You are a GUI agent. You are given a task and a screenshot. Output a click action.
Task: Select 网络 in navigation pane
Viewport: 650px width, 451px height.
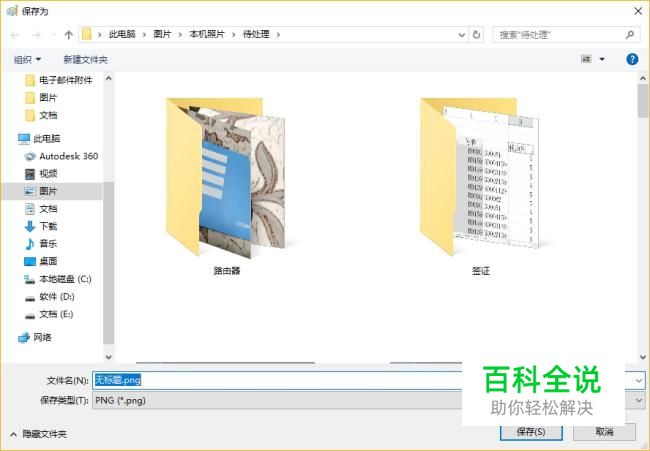pyautogui.click(x=35, y=337)
